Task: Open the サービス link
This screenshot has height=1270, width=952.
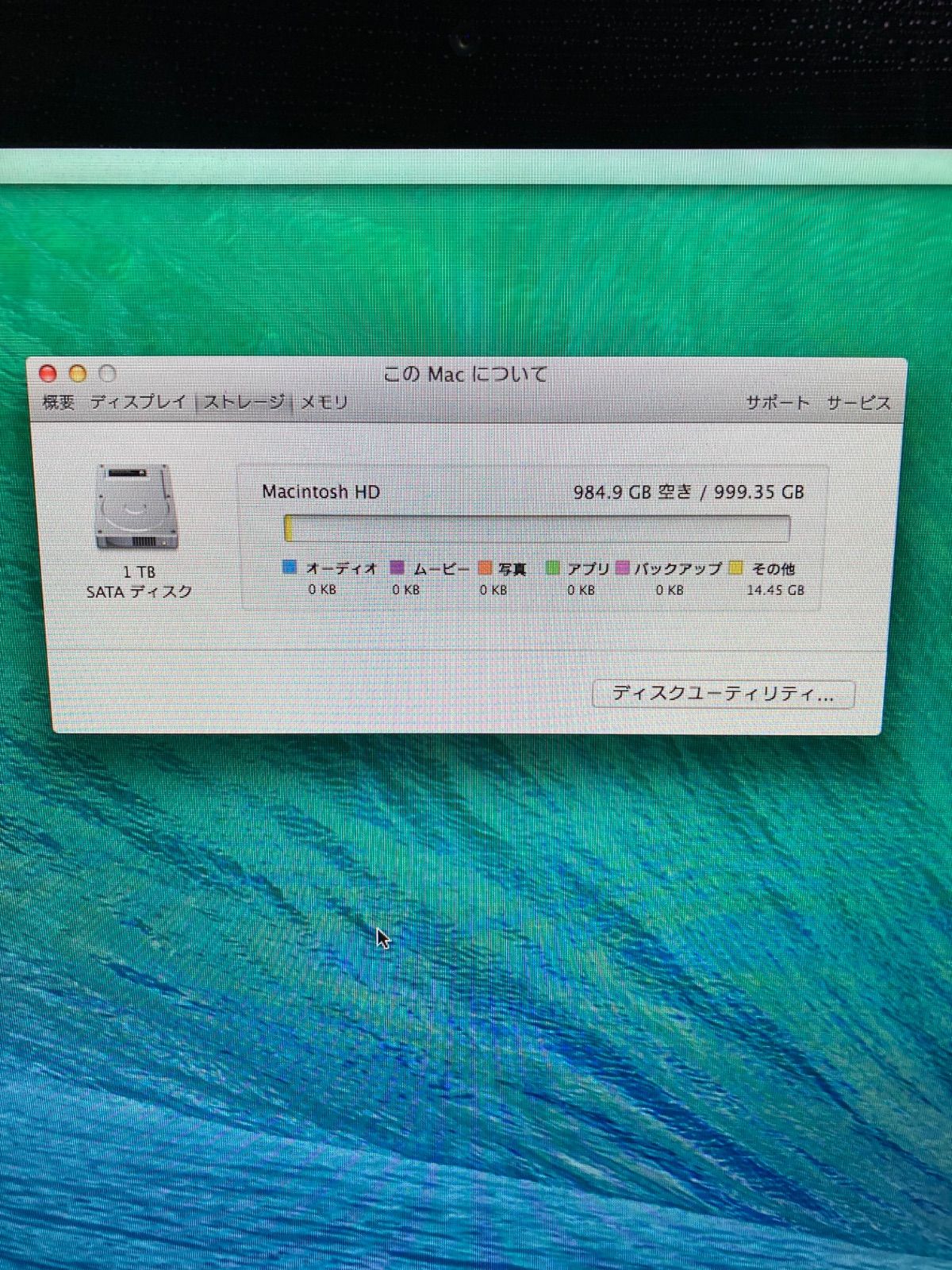Action: (x=858, y=402)
